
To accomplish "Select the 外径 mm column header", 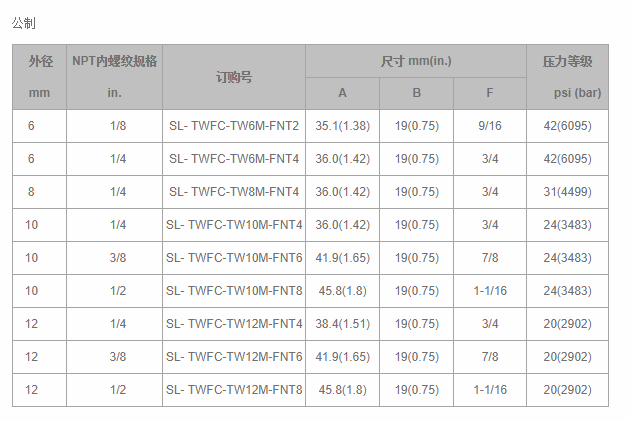I will coord(39,77).
